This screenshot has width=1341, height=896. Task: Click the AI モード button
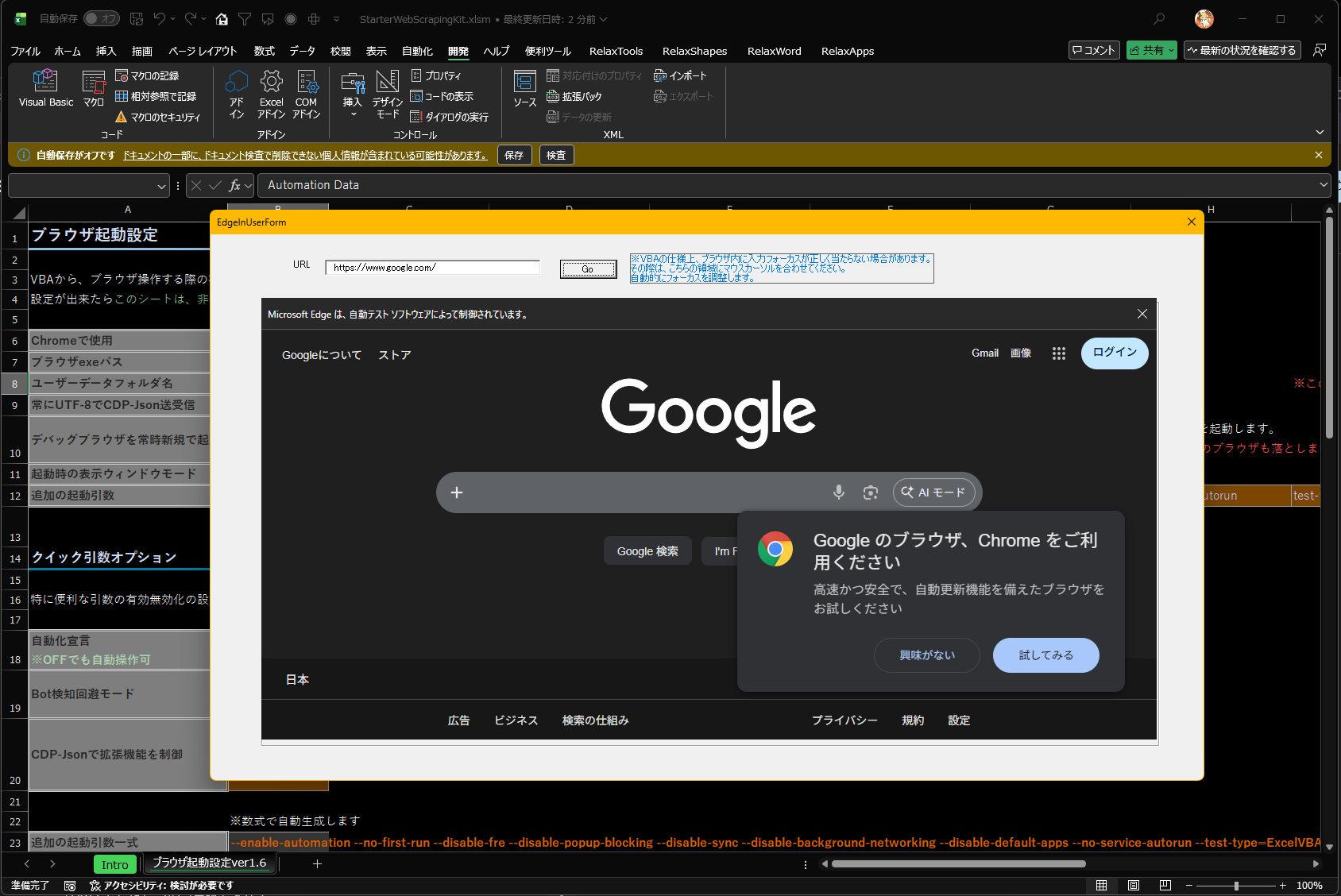click(x=933, y=492)
